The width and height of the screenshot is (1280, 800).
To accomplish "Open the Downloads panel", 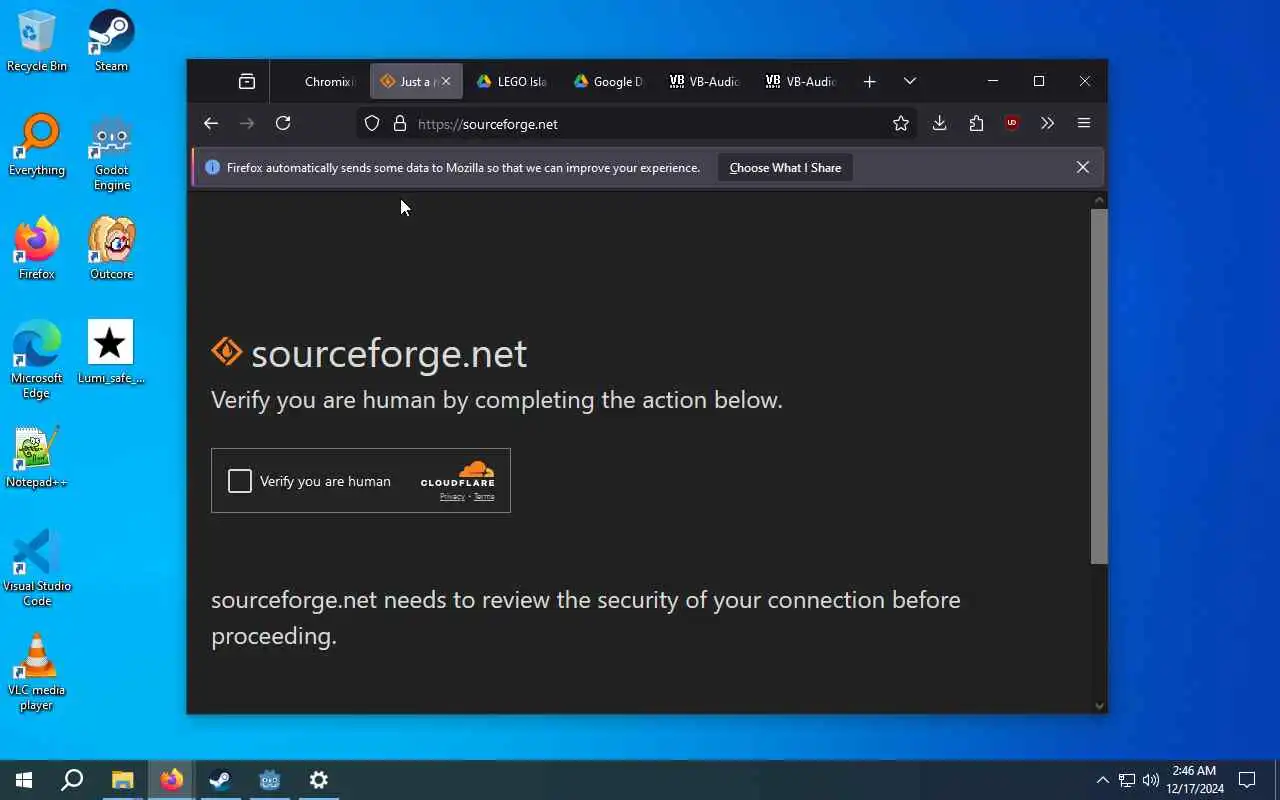I will pos(939,123).
